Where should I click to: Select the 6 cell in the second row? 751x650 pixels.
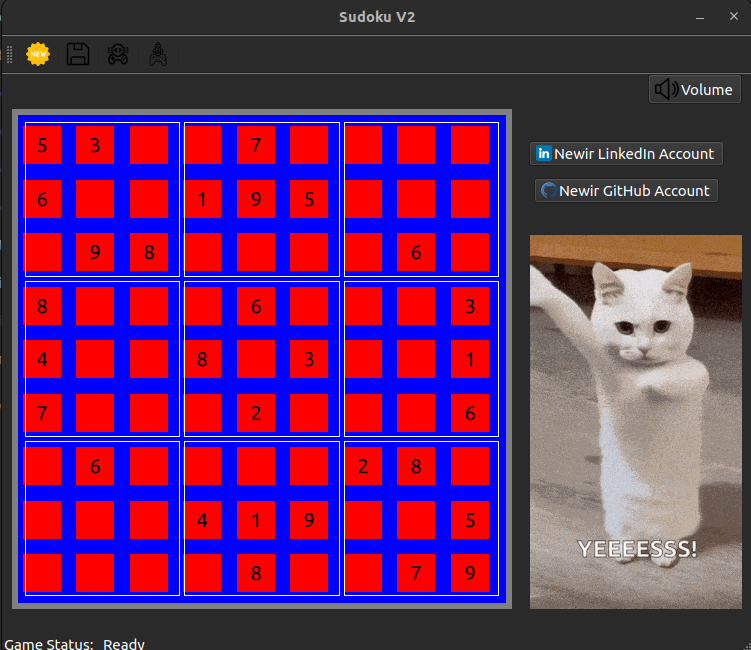coord(43,199)
